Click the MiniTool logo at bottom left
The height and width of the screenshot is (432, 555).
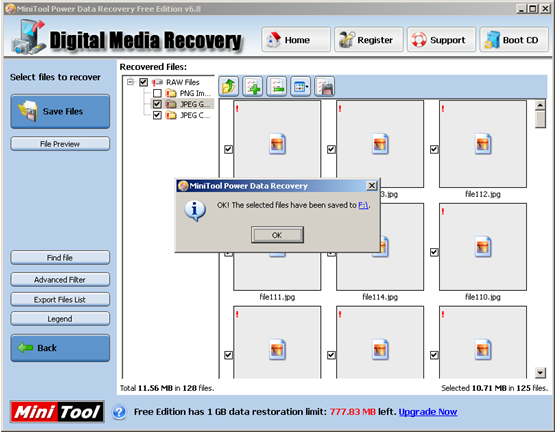click(x=57, y=412)
